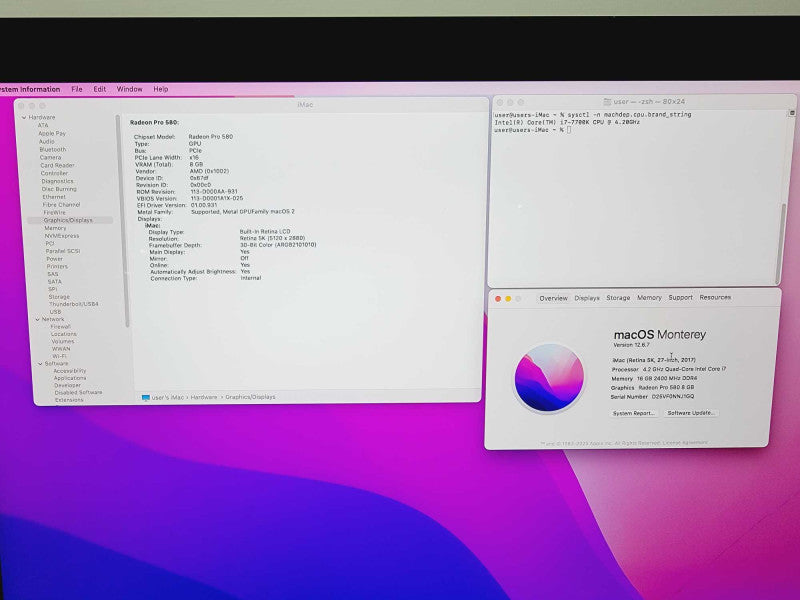800x600 pixels.
Task: Select ATA in the sidebar
Action: (x=43, y=125)
